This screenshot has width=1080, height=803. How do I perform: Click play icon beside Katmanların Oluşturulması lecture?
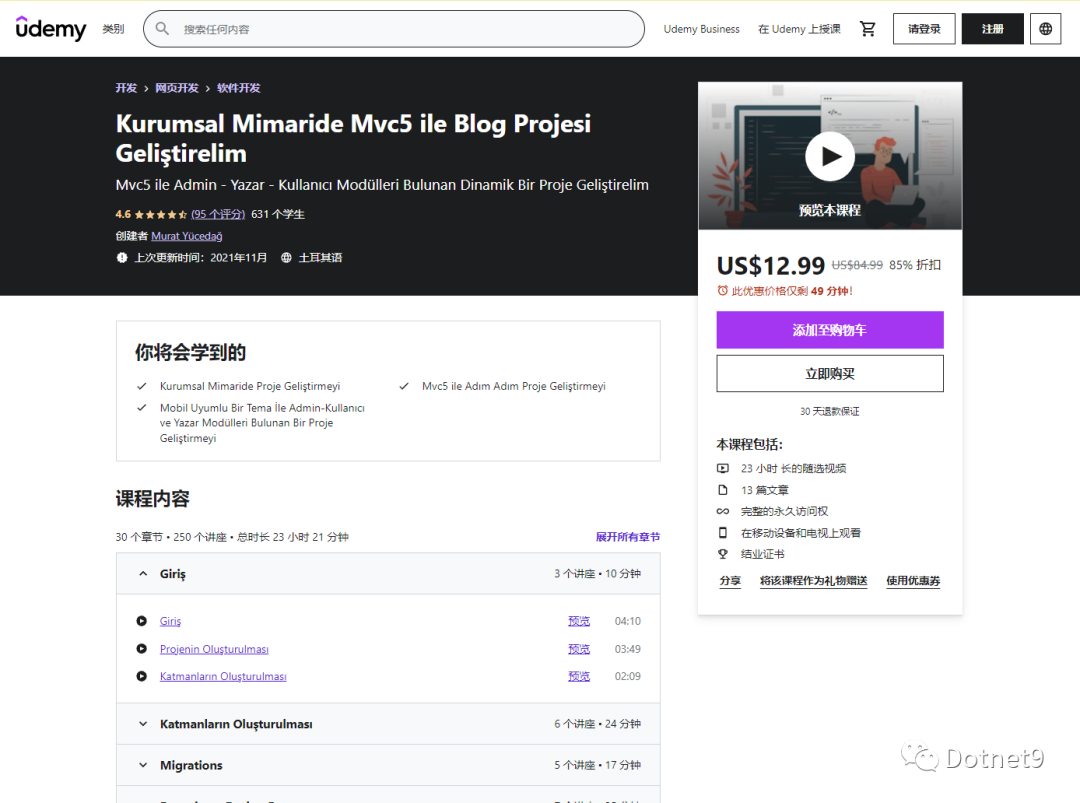(x=142, y=676)
